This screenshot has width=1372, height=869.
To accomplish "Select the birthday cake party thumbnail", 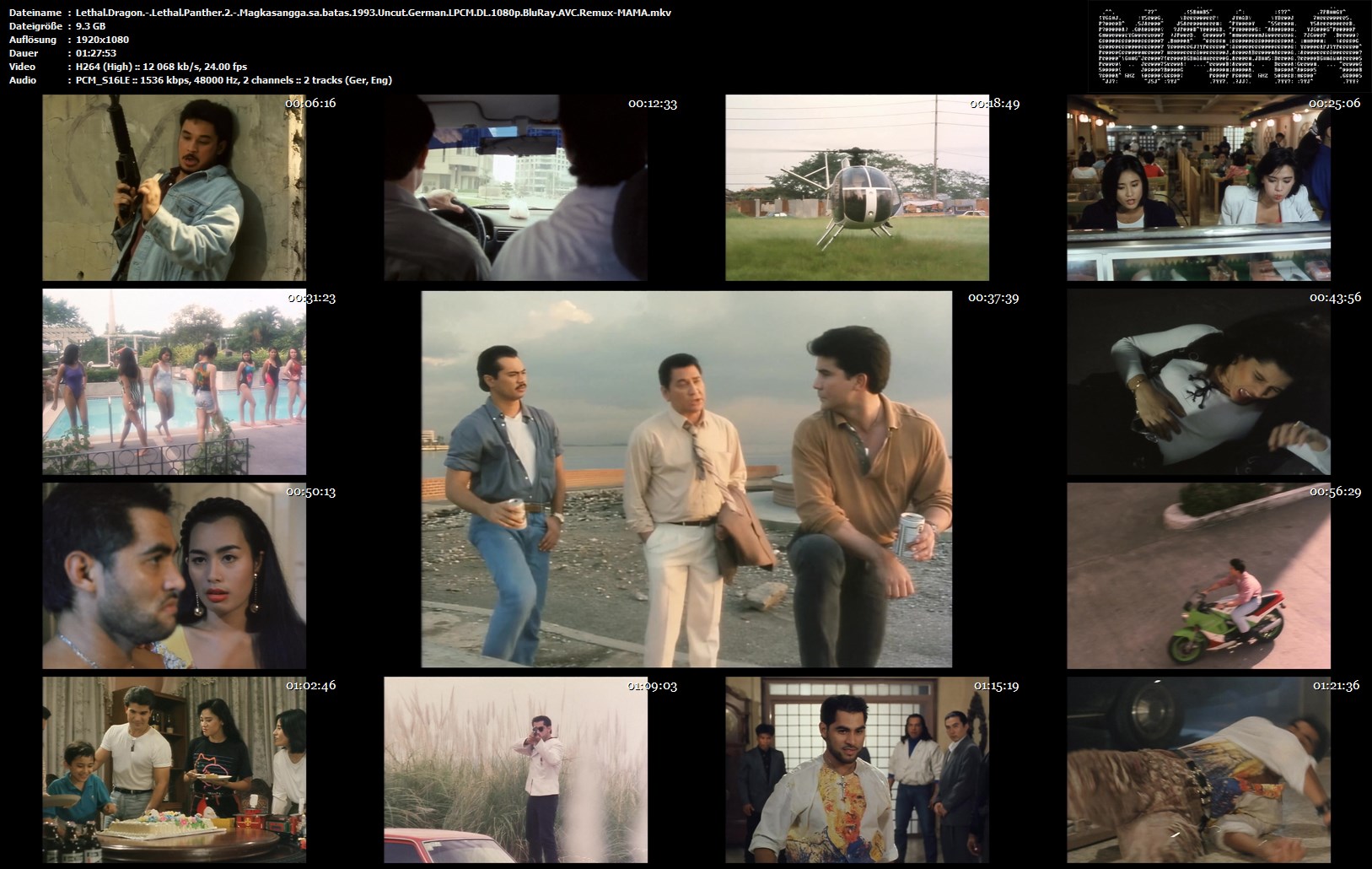I will (x=174, y=769).
